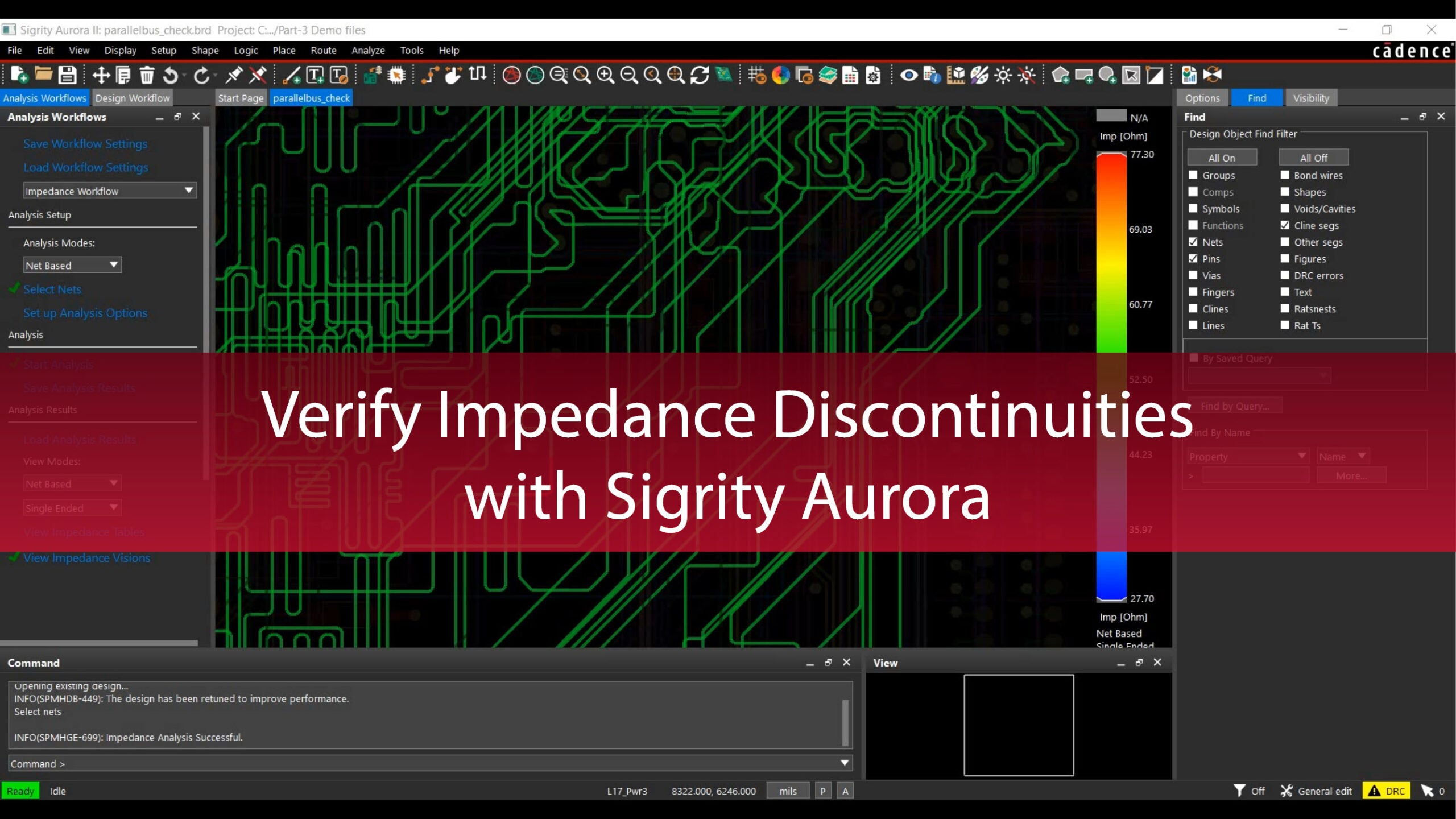Expand the Command history dropdown arrow

point(845,763)
